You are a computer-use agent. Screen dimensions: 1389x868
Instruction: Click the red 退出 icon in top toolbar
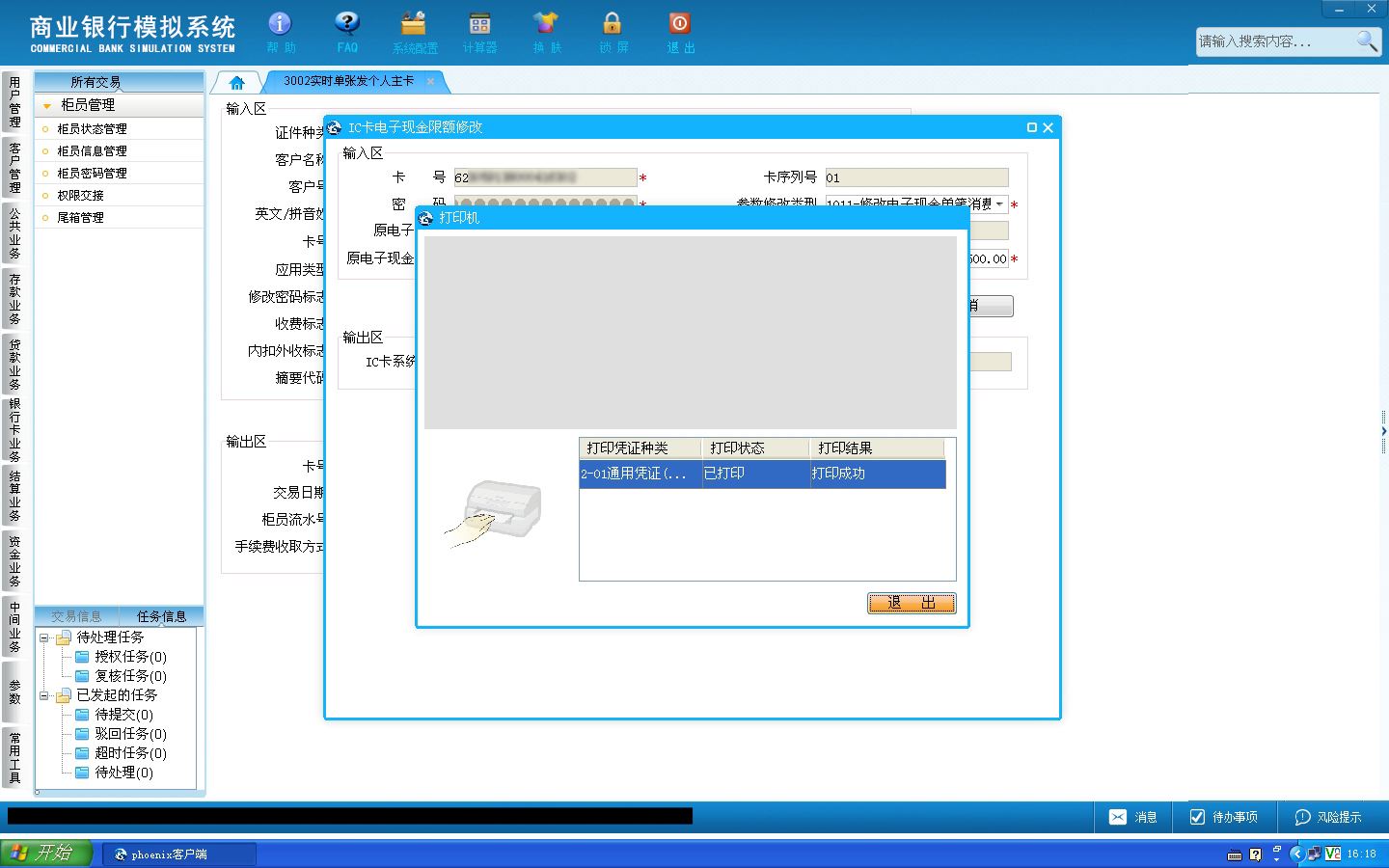coord(680,32)
